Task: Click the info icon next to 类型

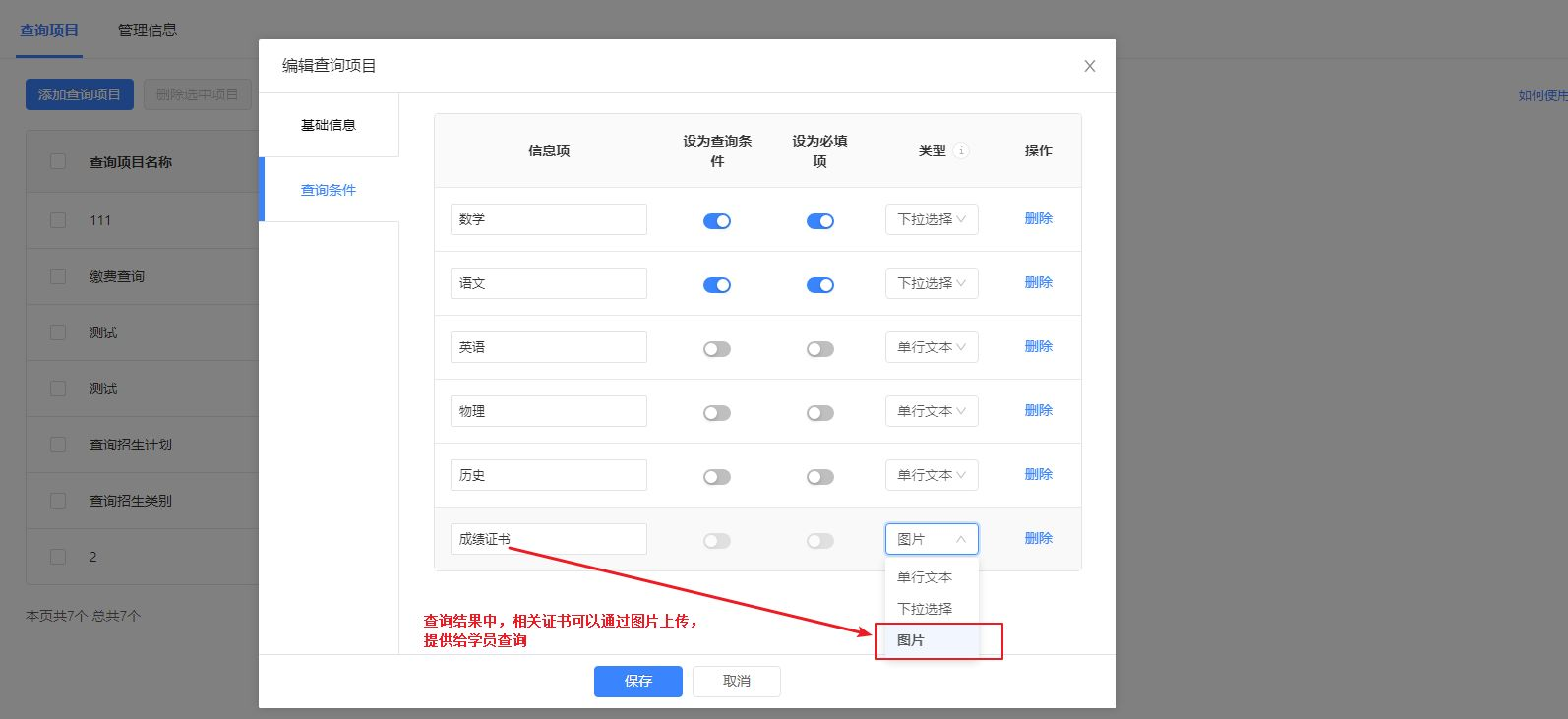Action: [961, 150]
